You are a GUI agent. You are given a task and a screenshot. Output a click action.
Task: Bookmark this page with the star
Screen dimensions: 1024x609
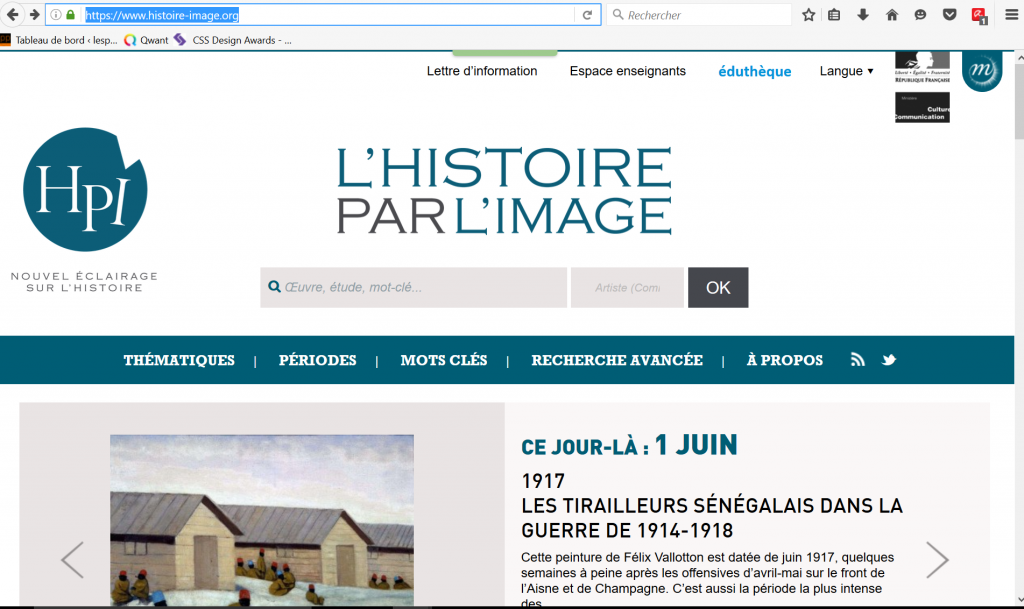coord(807,15)
